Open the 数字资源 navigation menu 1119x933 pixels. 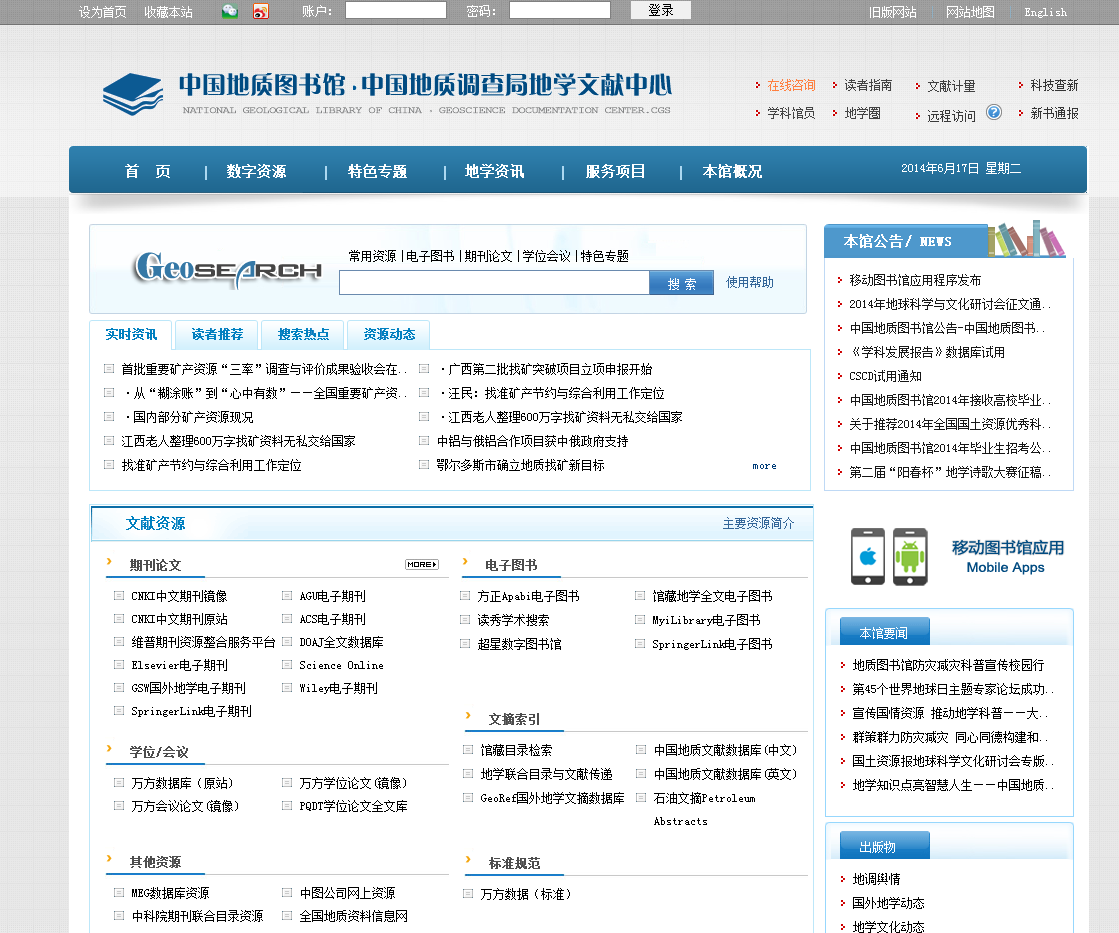point(256,171)
